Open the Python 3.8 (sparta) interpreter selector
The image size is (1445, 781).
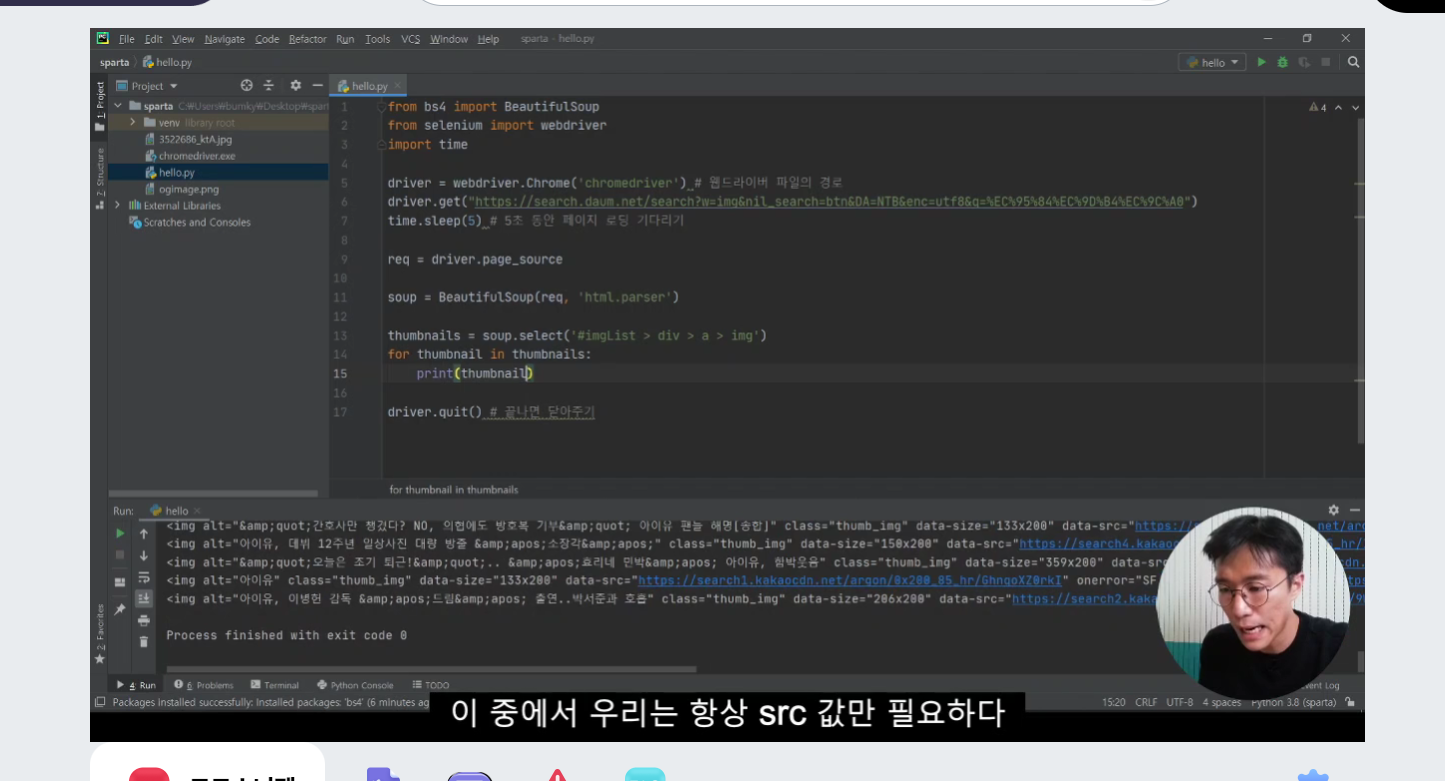(x=1293, y=702)
